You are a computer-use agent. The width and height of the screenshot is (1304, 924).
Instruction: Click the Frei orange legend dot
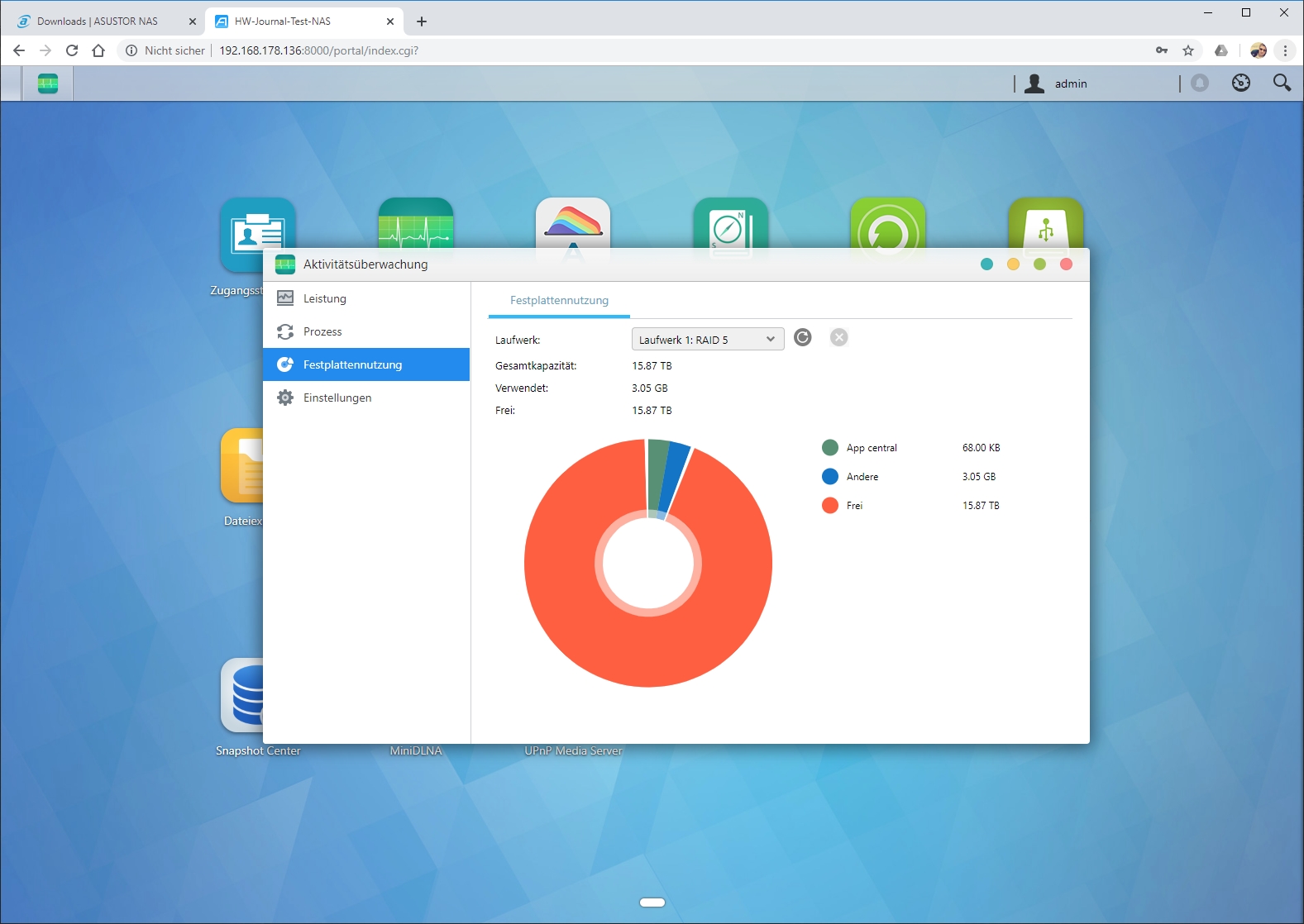pos(830,506)
